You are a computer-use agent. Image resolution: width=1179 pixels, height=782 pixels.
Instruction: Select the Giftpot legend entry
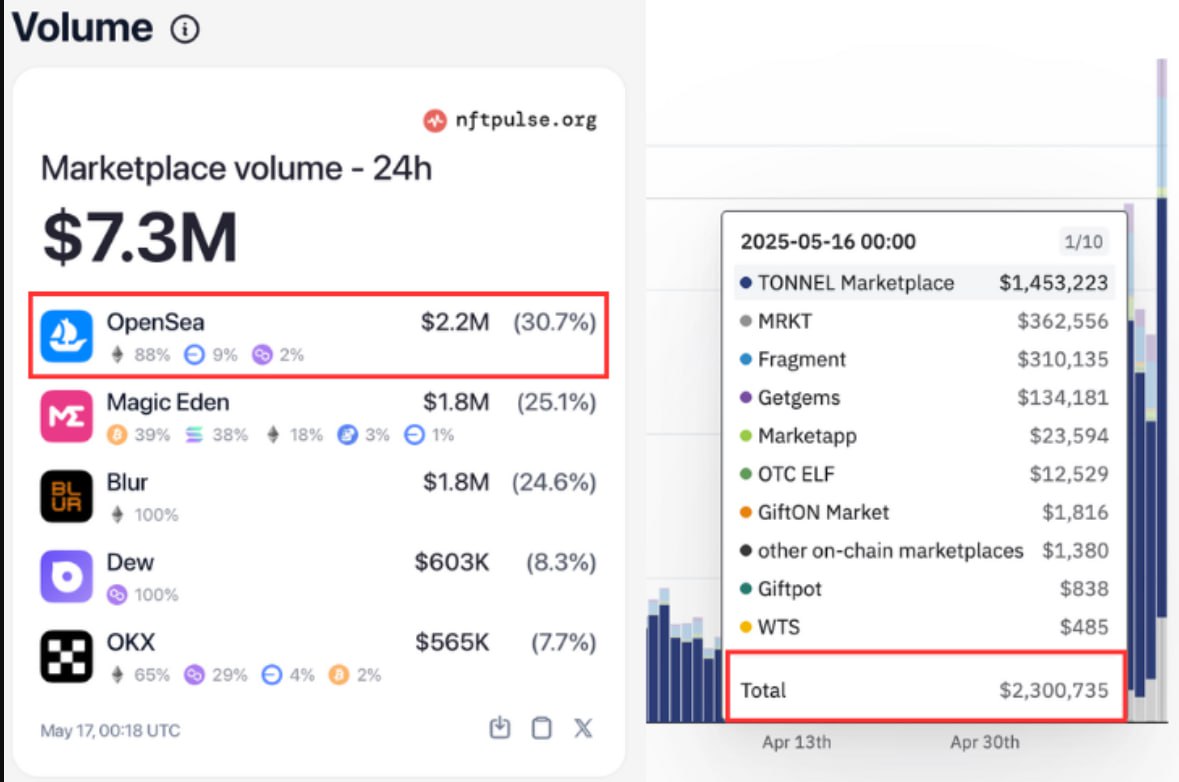tap(924, 590)
